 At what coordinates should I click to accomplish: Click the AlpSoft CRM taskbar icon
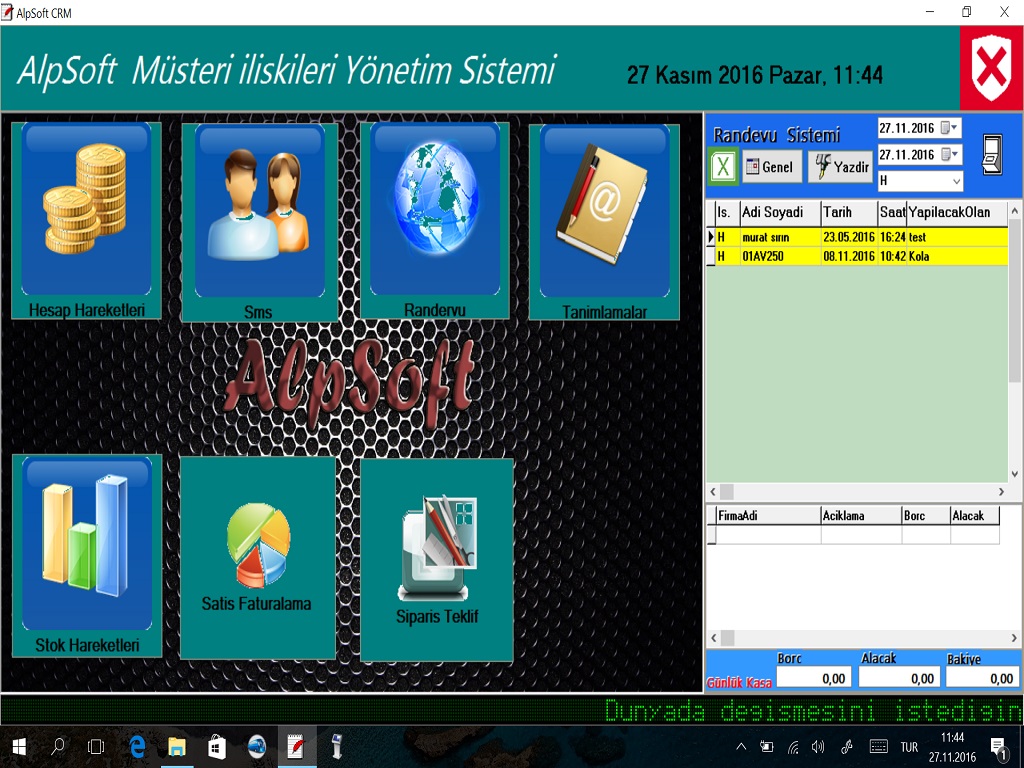click(x=296, y=746)
